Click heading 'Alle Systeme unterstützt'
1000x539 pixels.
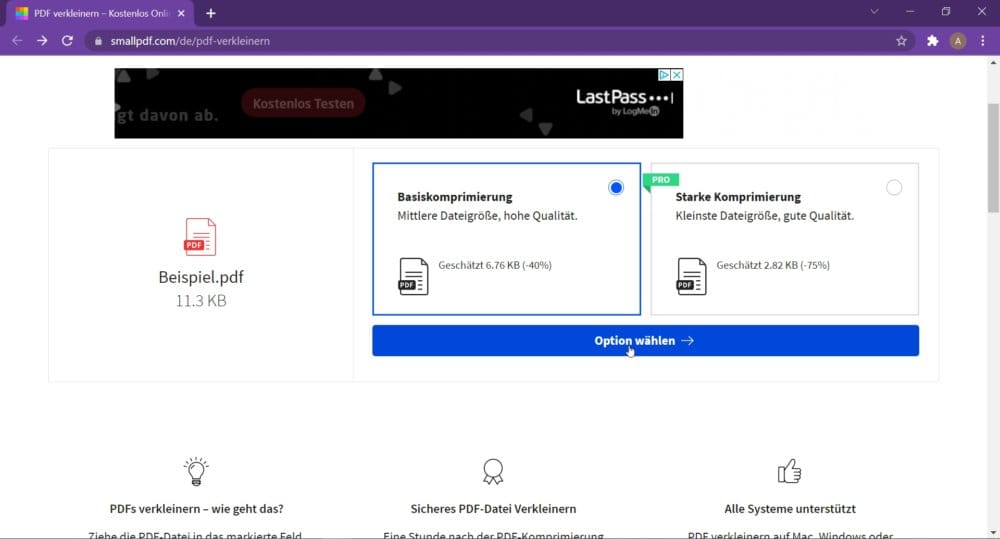pyautogui.click(x=790, y=509)
